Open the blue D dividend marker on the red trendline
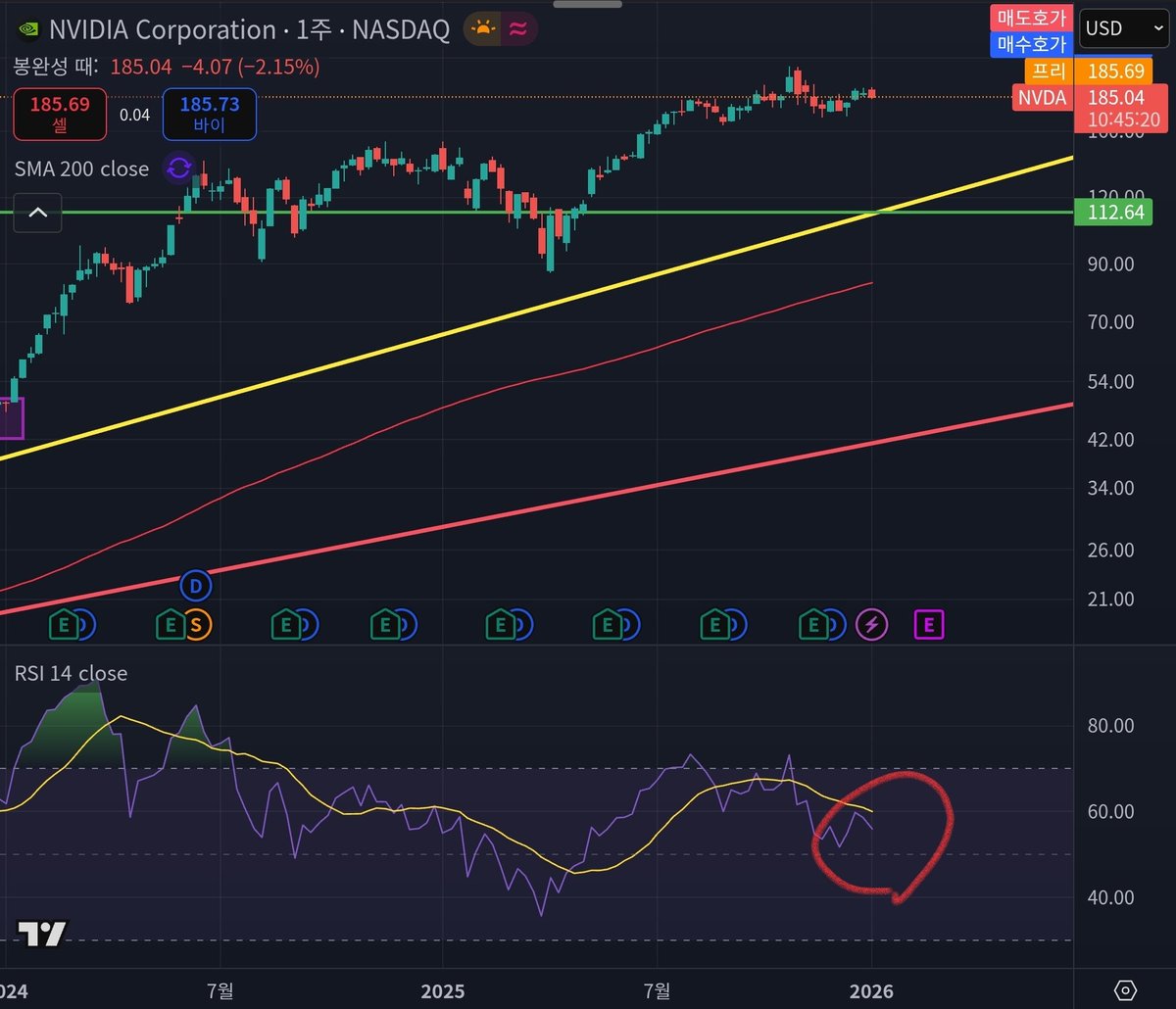Screen dimensions: 1176x1009 click(x=196, y=587)
